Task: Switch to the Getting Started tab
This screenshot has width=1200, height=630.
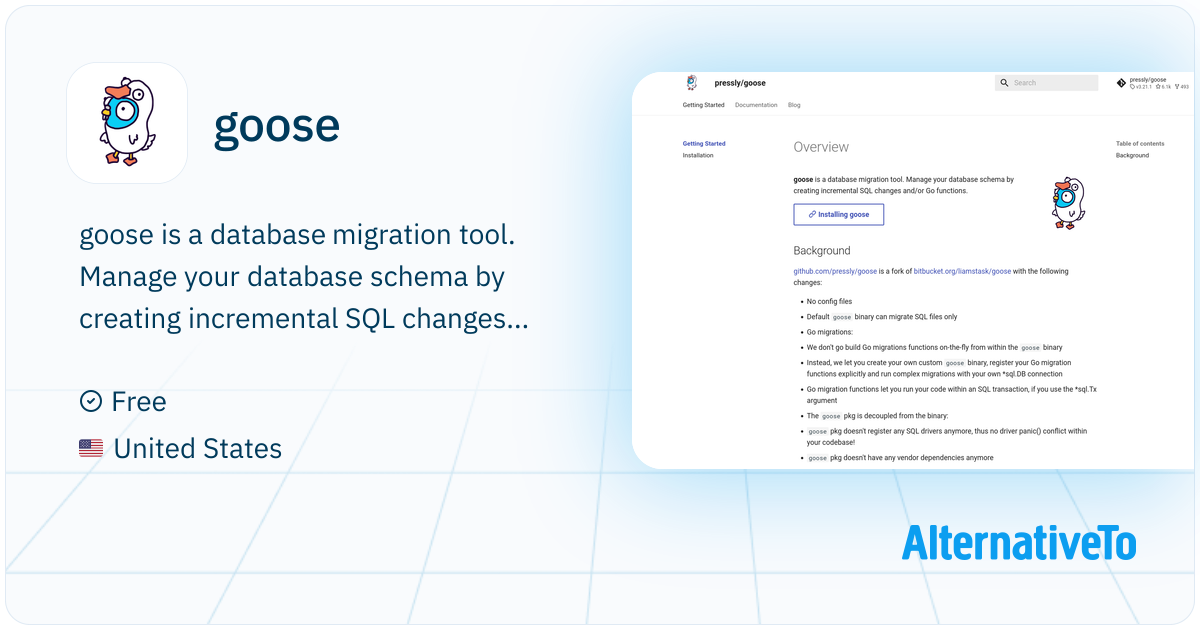Action: (x=704, y=105)
